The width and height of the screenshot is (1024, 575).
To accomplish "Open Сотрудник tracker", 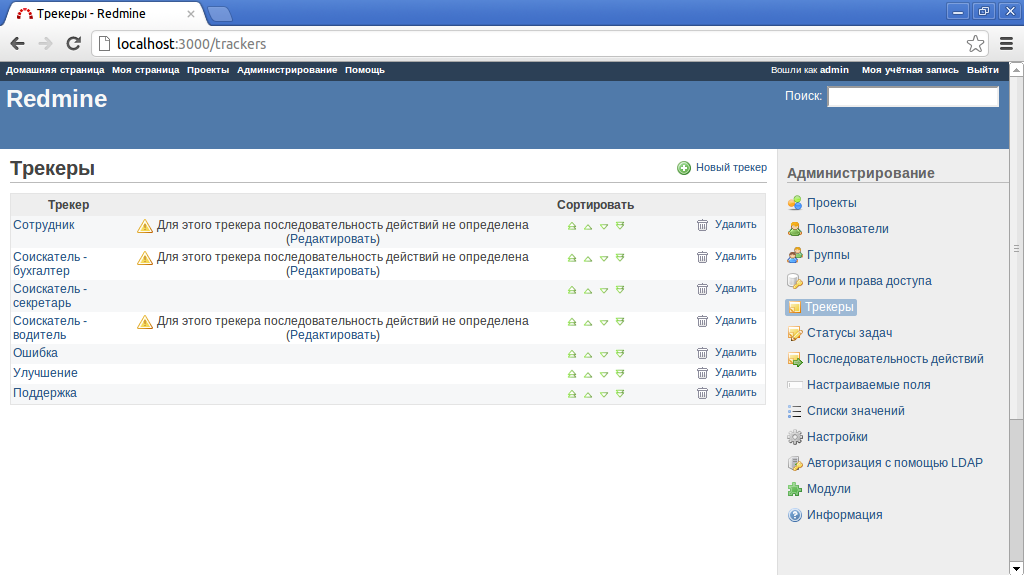I will [44, 225].
